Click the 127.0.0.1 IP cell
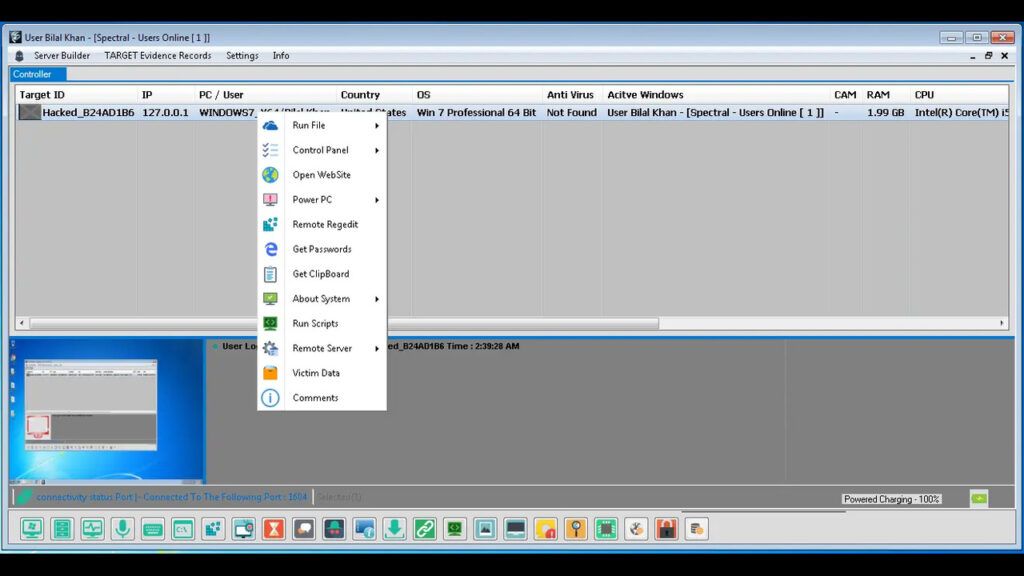This screenshot has height=576, width=1024. point(165,112)
